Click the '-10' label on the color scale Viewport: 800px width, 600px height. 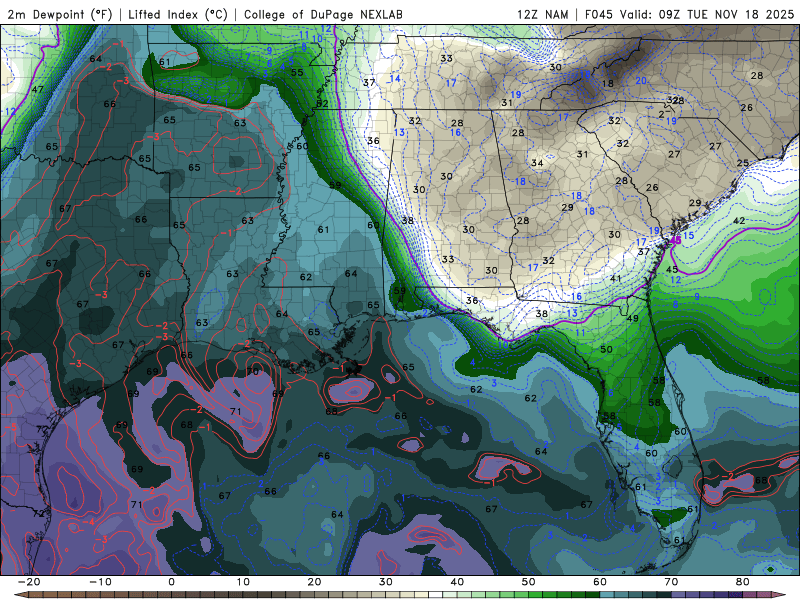[100, 582]
